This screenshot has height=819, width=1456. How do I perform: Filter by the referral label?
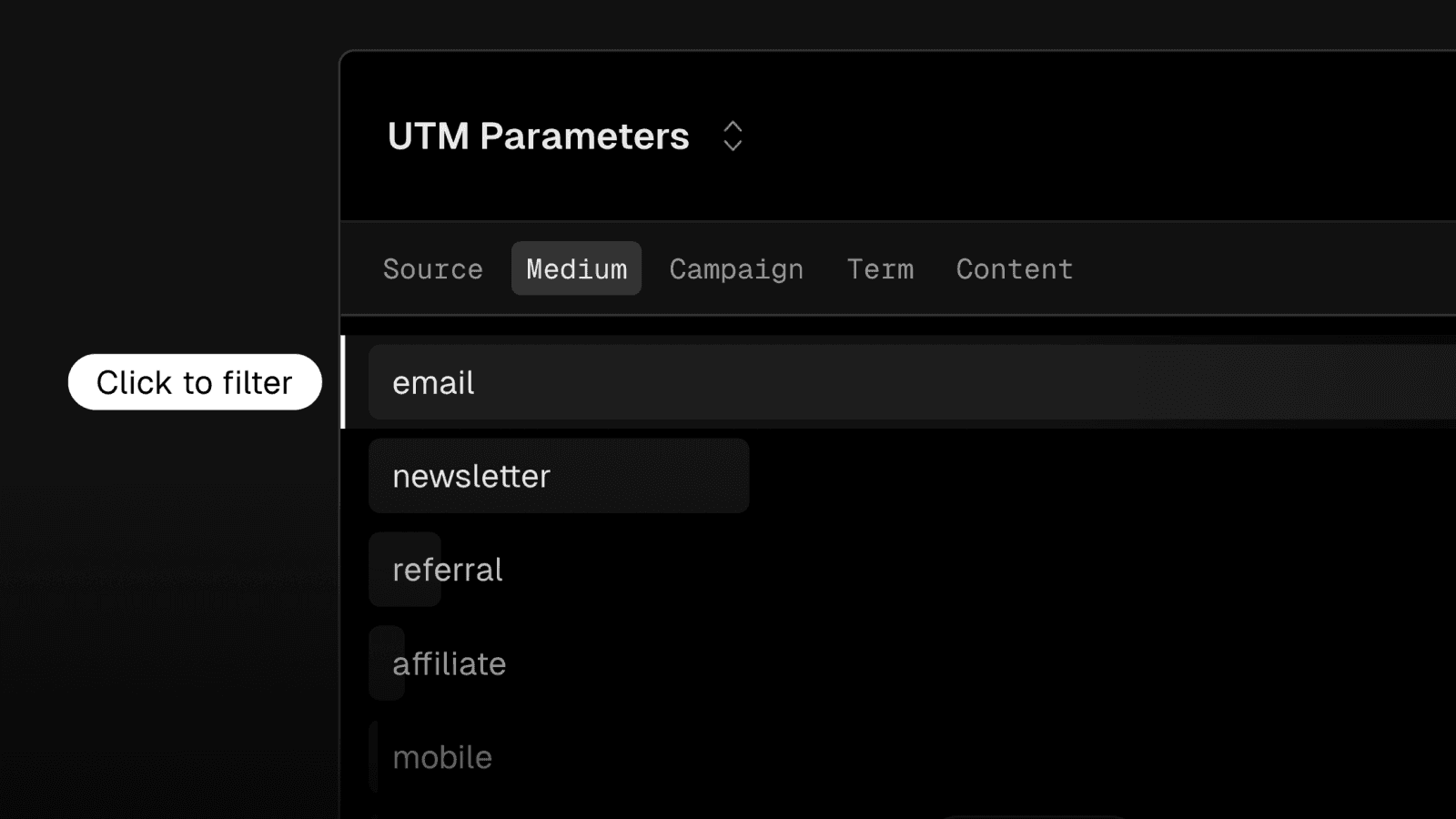point(447,571)
